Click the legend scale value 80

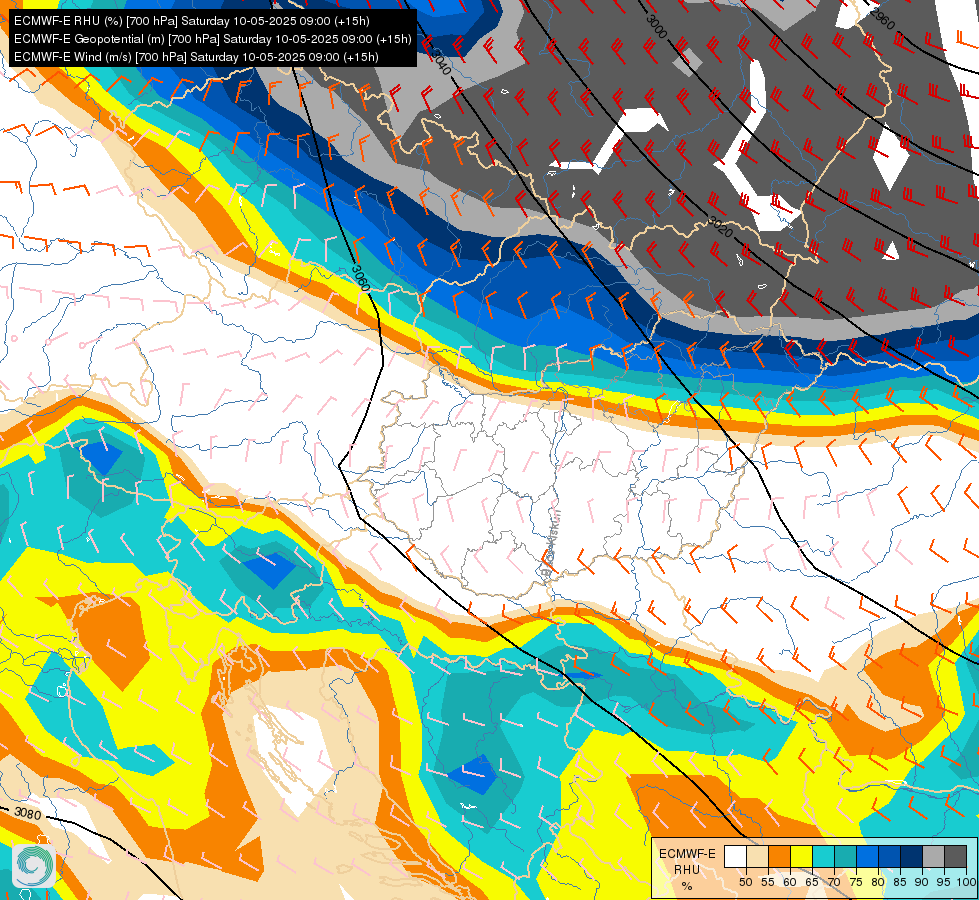pos(878,882)
